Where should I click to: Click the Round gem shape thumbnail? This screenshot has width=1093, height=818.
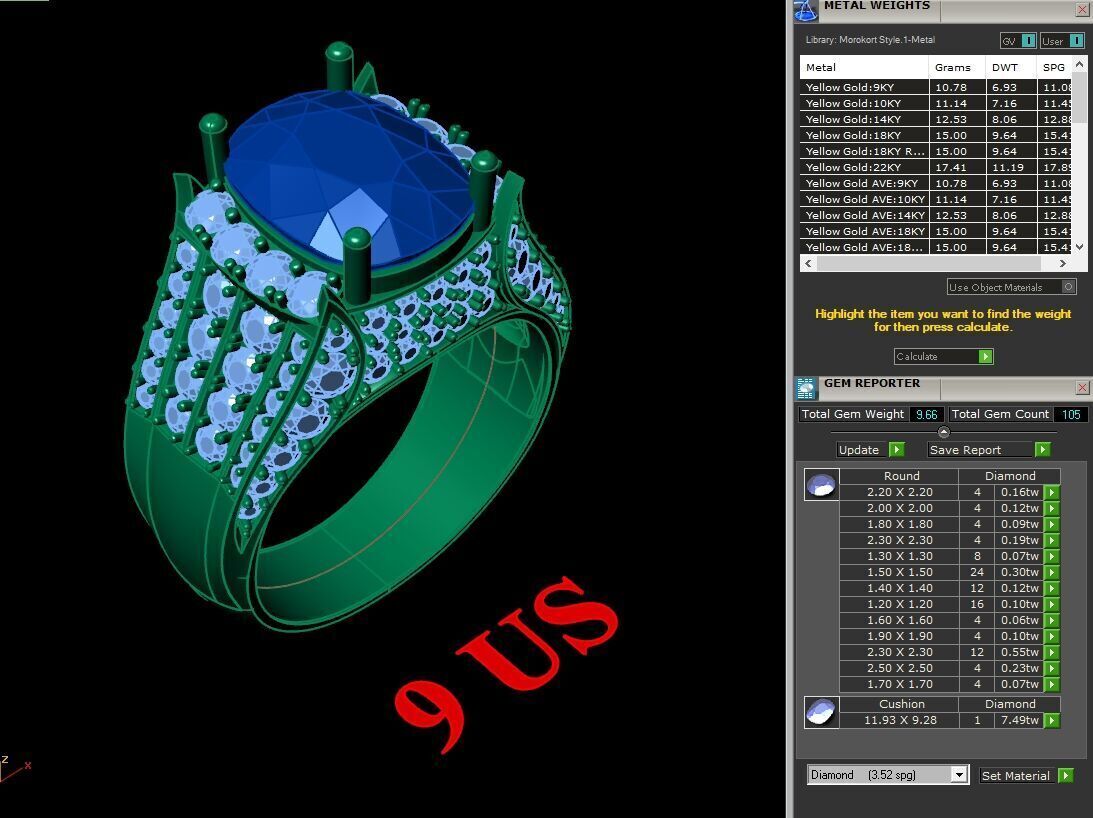821,484
